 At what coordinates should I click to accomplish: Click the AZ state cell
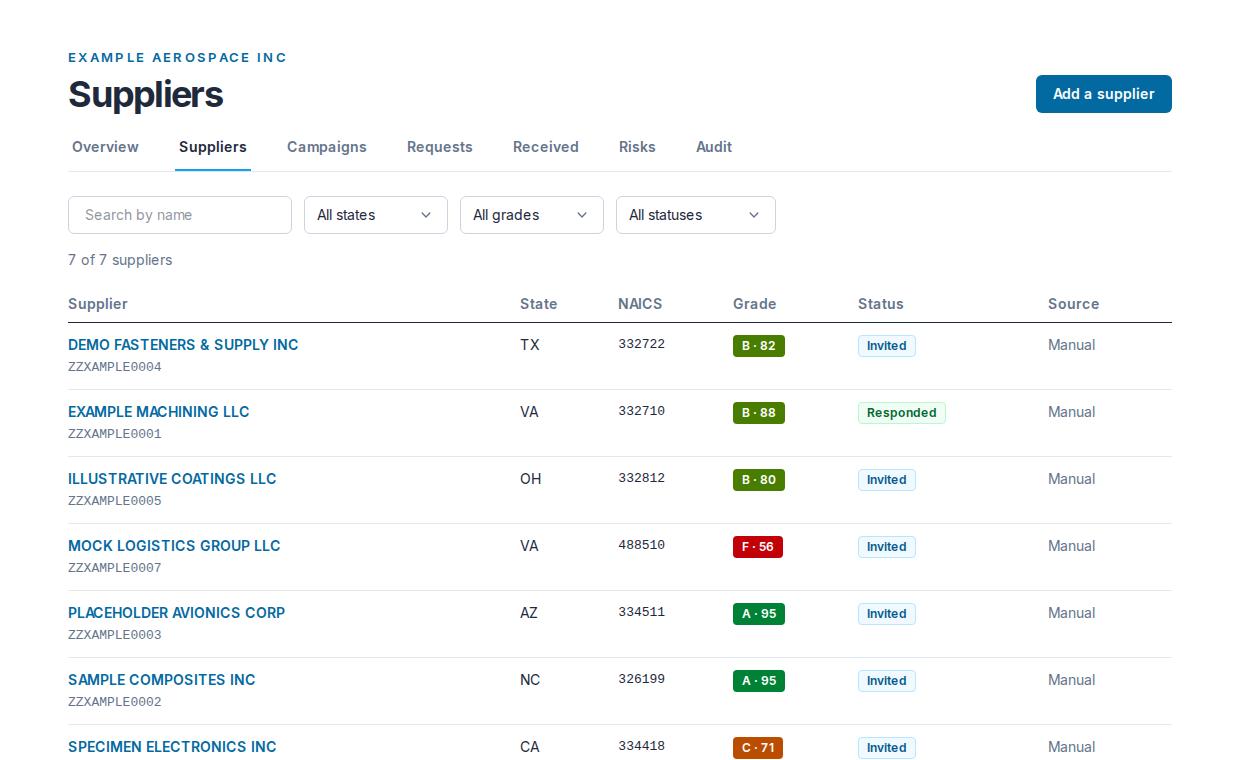click(x=529, y=613)
